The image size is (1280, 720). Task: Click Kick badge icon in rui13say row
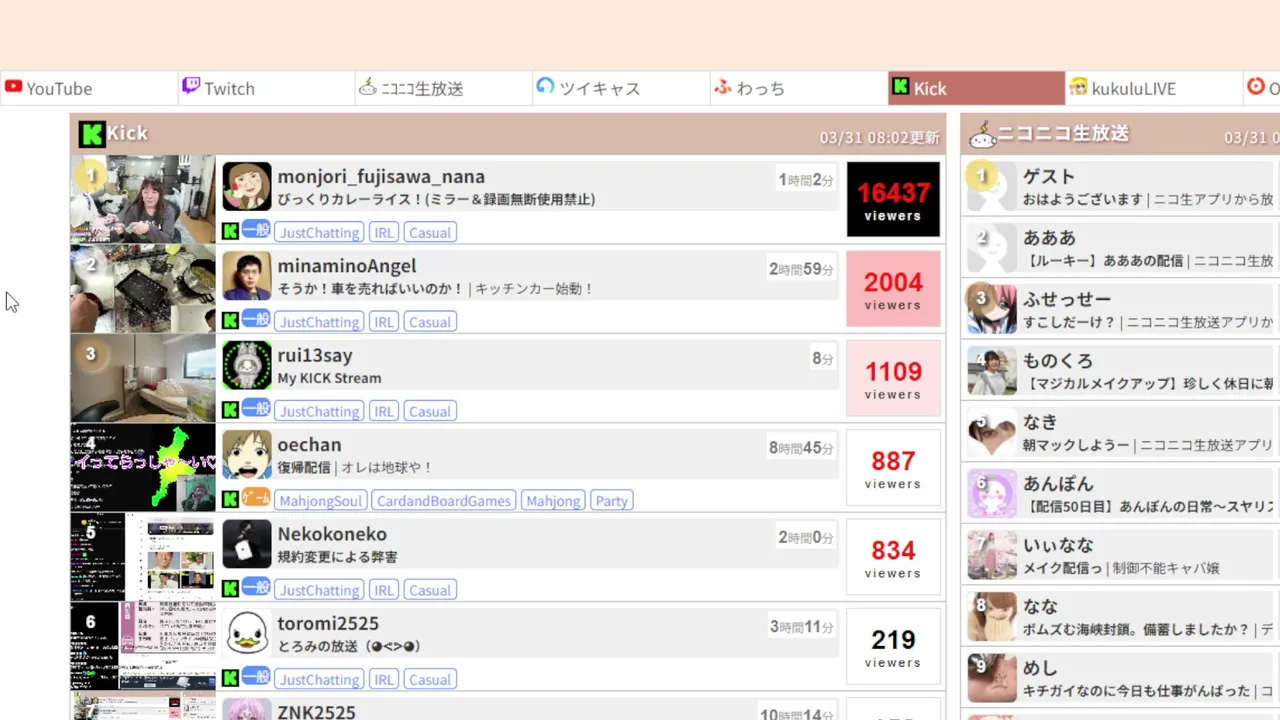pos(230,410)
